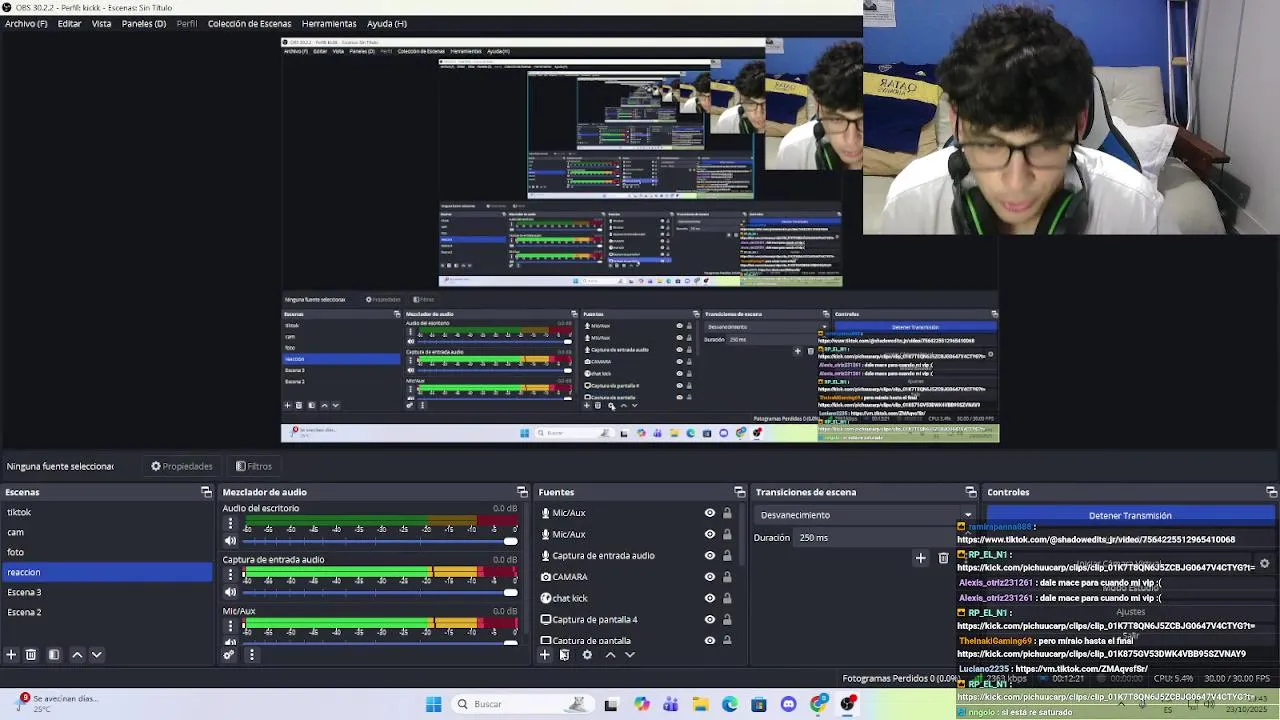Open the Ayuda (H) menu
Screen dimensions: 1280x720
(386, 23)
